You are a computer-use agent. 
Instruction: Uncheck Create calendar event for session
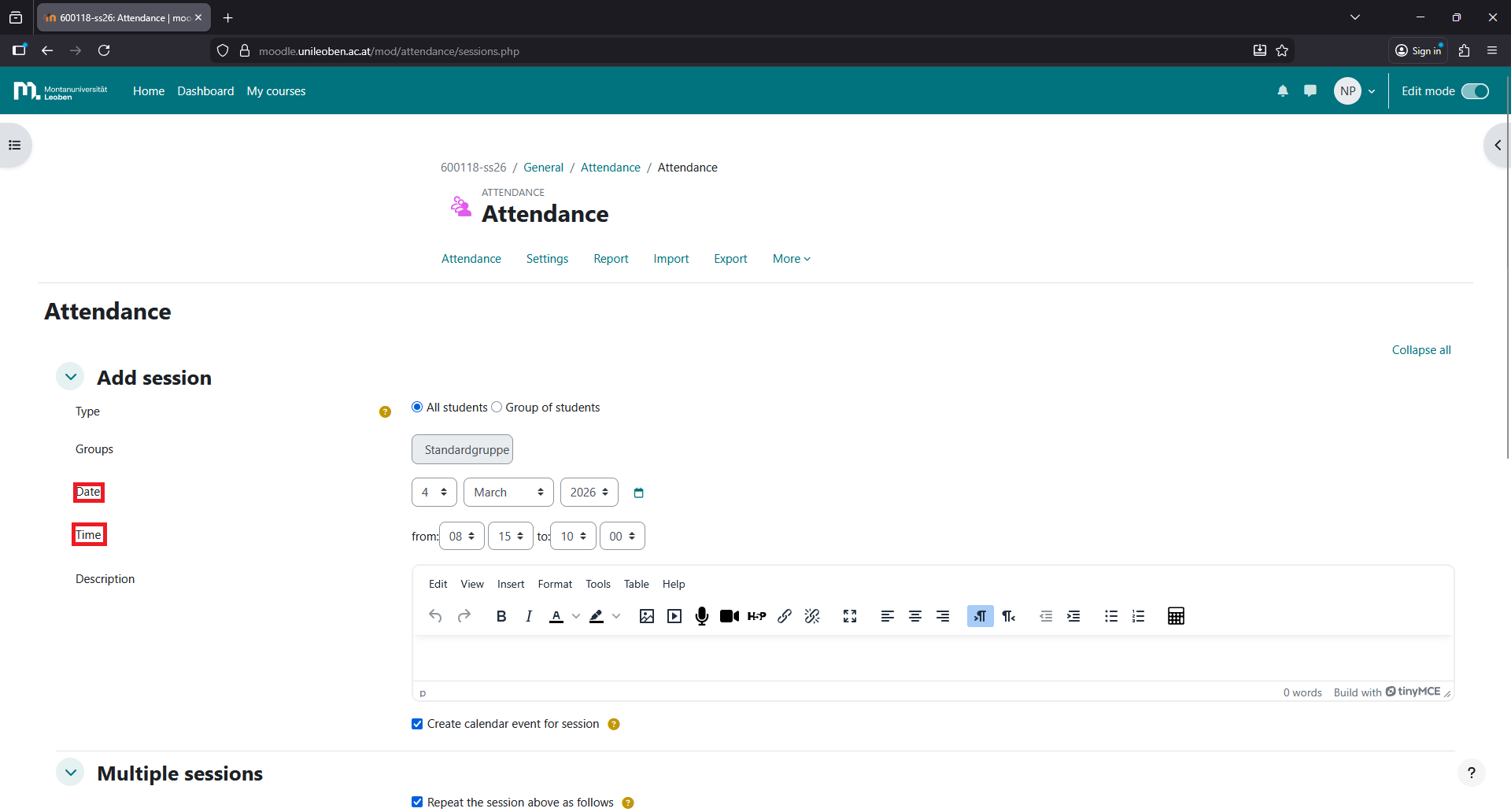coord(417,724)
